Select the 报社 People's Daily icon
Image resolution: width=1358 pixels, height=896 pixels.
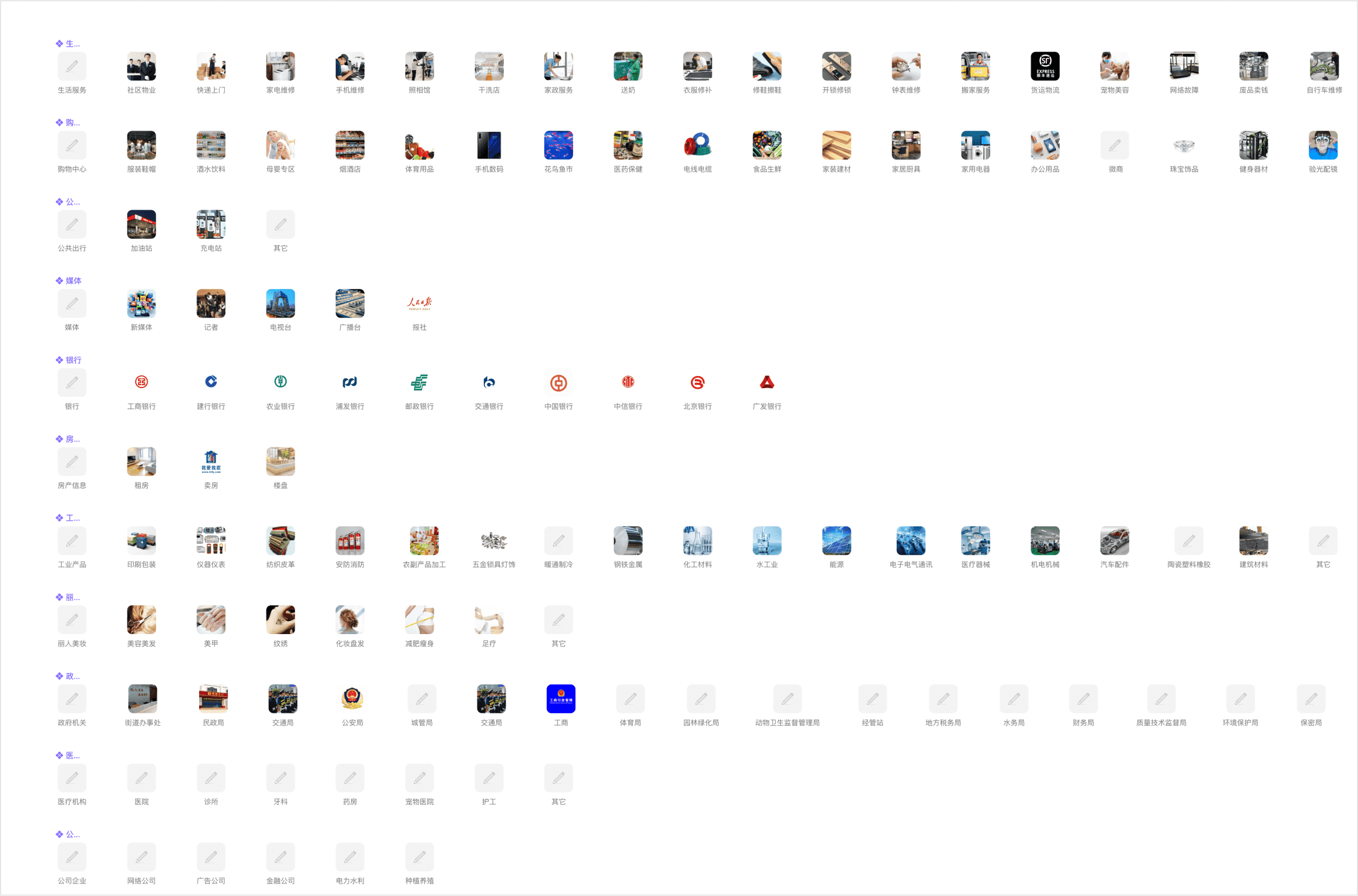(419, 303)
